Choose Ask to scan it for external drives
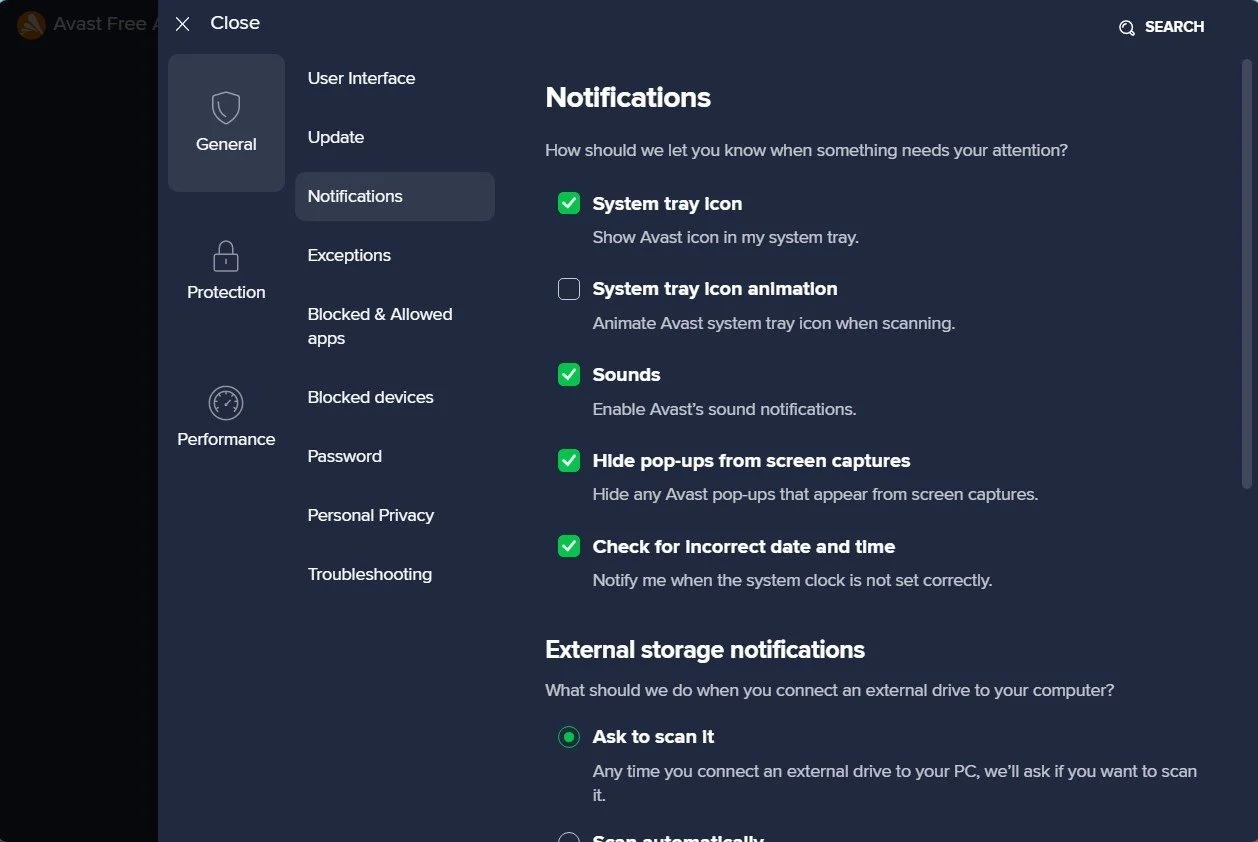1258x842 pixels. pyautogui.click(x=568, y=737)
